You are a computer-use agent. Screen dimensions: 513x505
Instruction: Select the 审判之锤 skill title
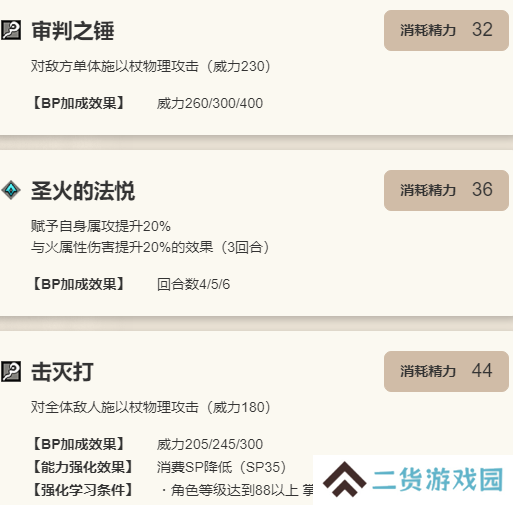click(73, 31)
